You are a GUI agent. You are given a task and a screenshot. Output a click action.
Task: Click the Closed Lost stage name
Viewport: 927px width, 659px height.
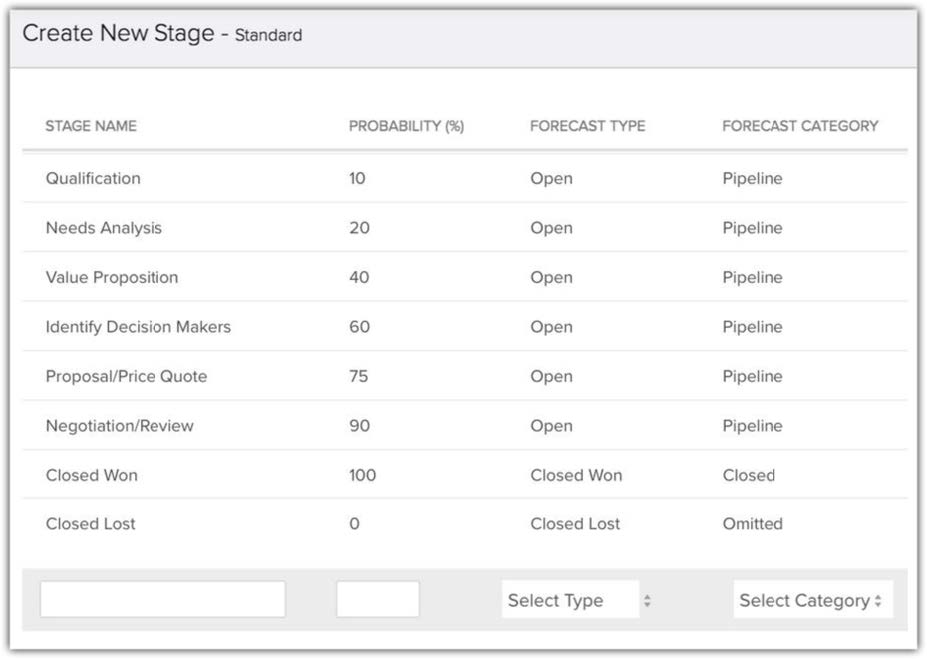(90, 524)
